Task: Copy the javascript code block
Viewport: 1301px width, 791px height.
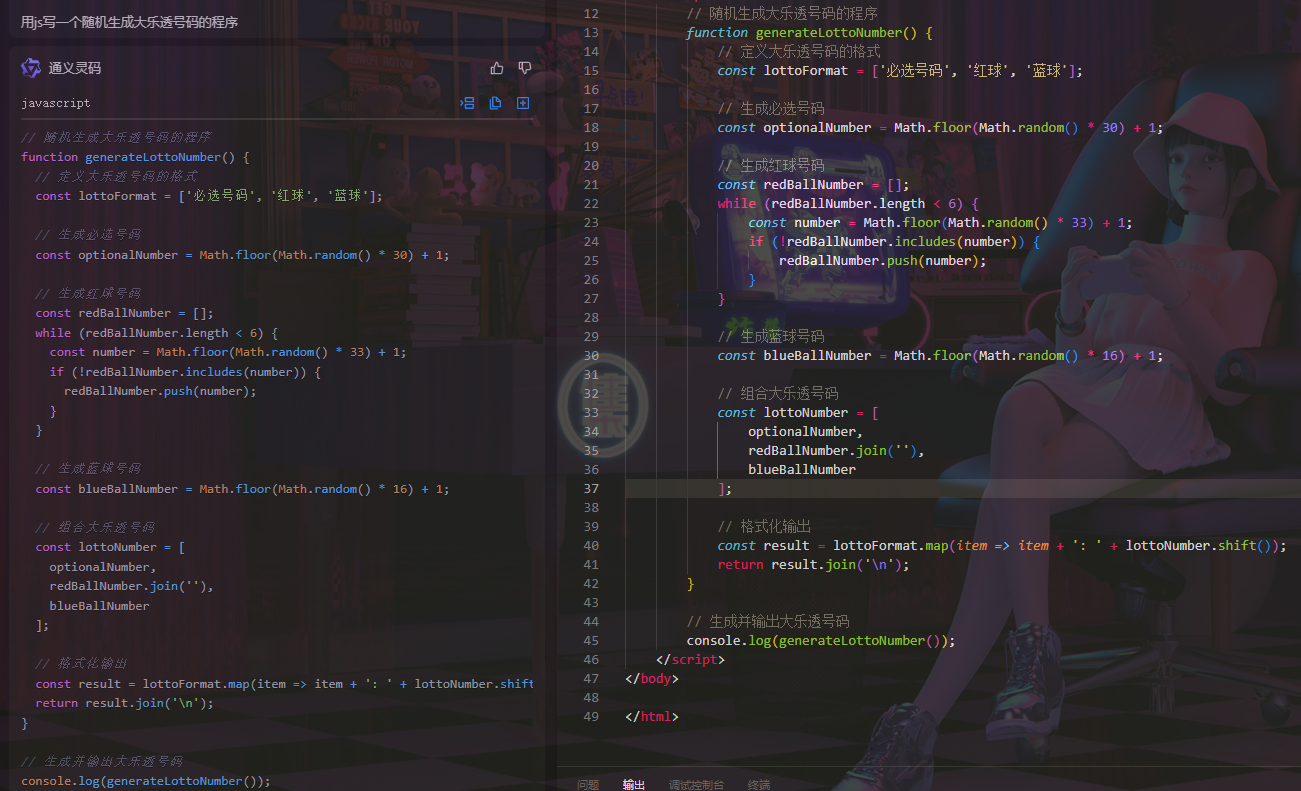Action: point(495,103)
